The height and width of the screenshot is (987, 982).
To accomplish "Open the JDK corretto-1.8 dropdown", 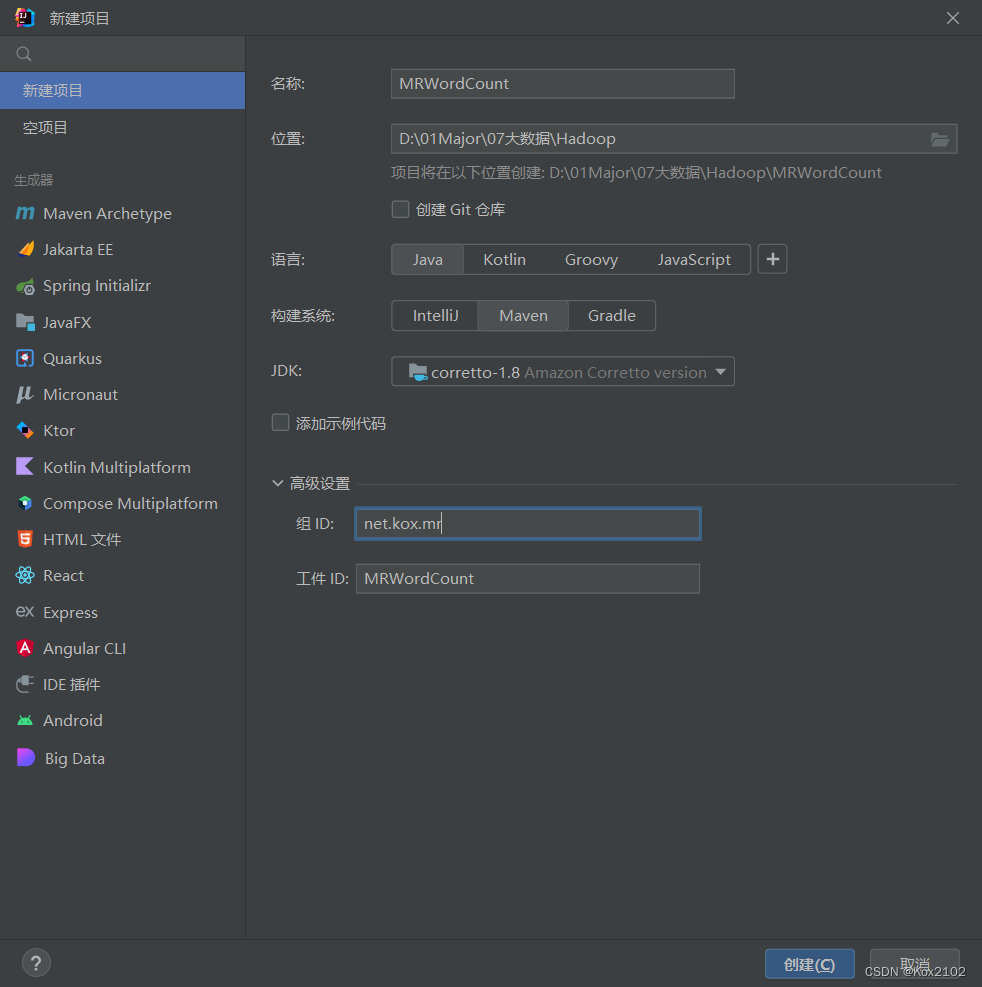I will pyautogui.click(x=563, y=371).
